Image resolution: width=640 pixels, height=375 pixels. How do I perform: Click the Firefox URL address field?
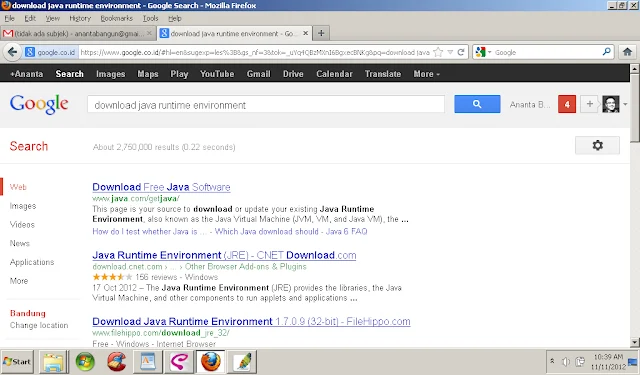point(255,52)
